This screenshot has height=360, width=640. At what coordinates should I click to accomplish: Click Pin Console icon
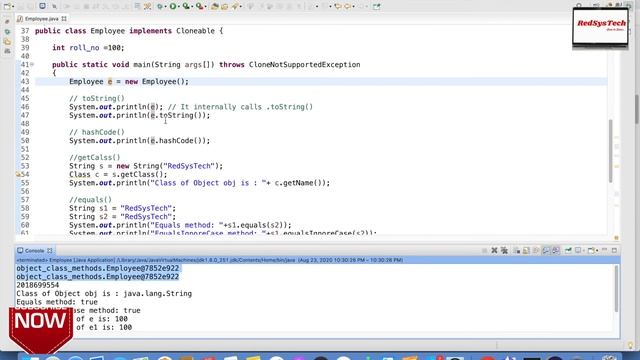click(x=568, y=251)
